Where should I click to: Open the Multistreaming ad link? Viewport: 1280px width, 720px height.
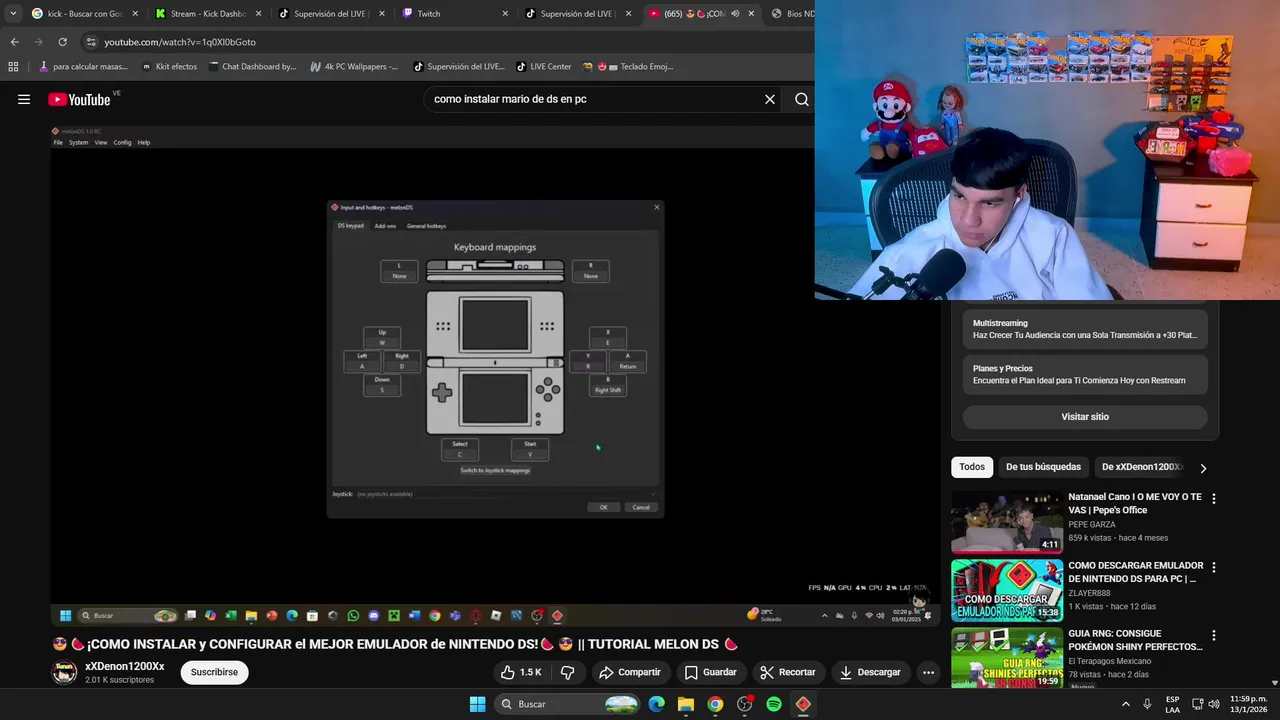tap(1085, 329)
